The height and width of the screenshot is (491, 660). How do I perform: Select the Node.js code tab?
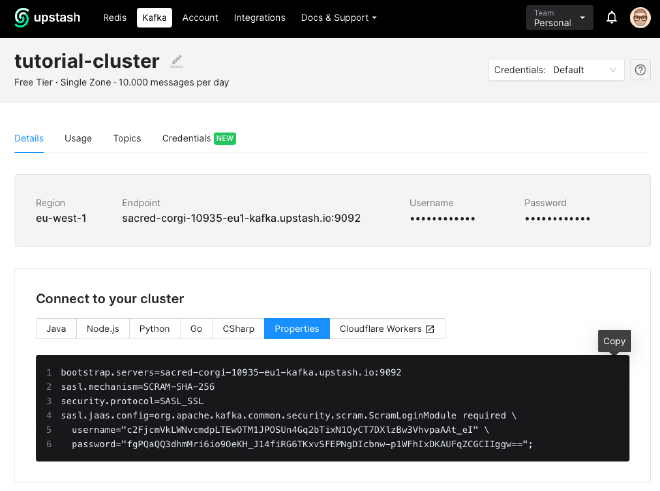coord(103,328)
